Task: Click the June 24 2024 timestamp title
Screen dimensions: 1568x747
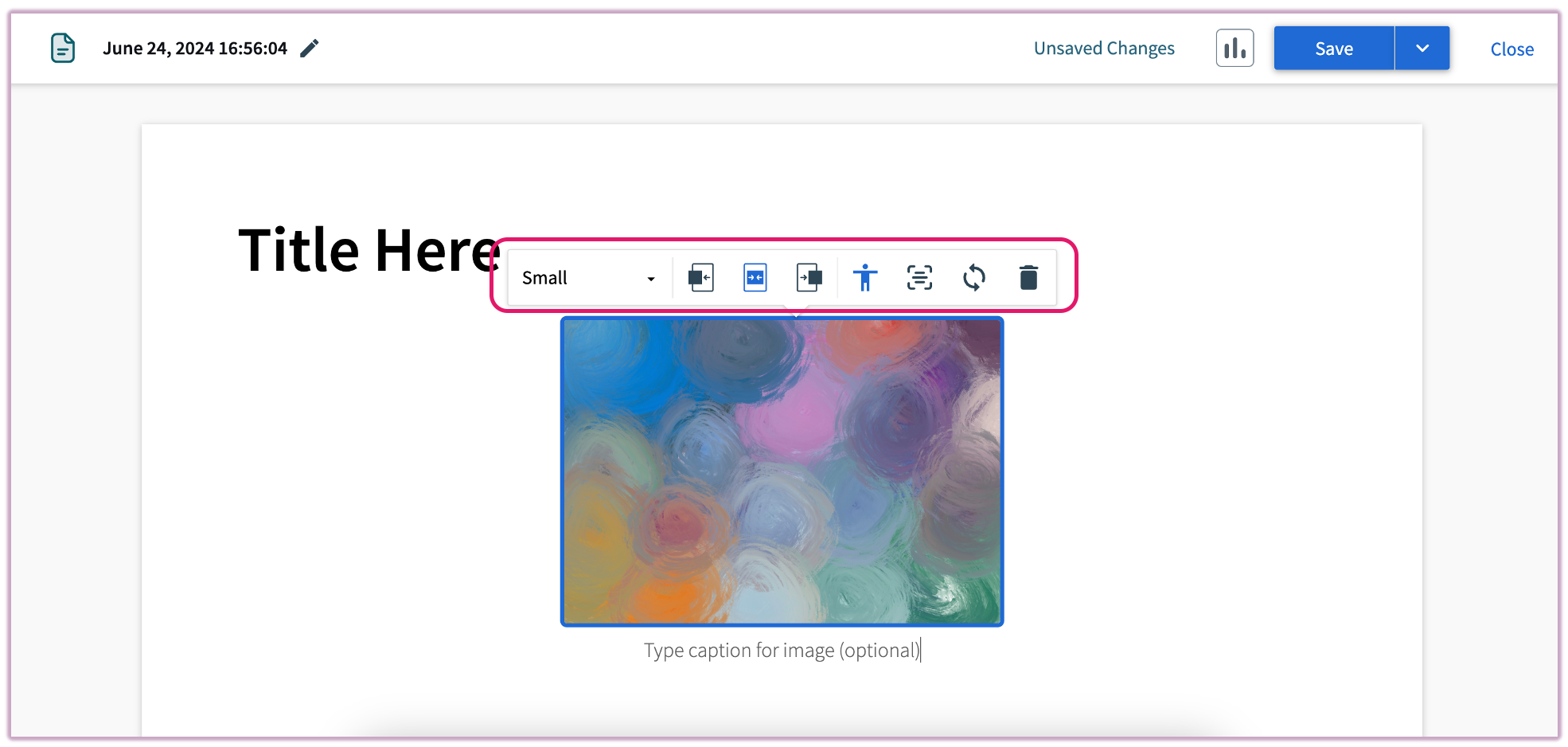Action: coord(195,48)
